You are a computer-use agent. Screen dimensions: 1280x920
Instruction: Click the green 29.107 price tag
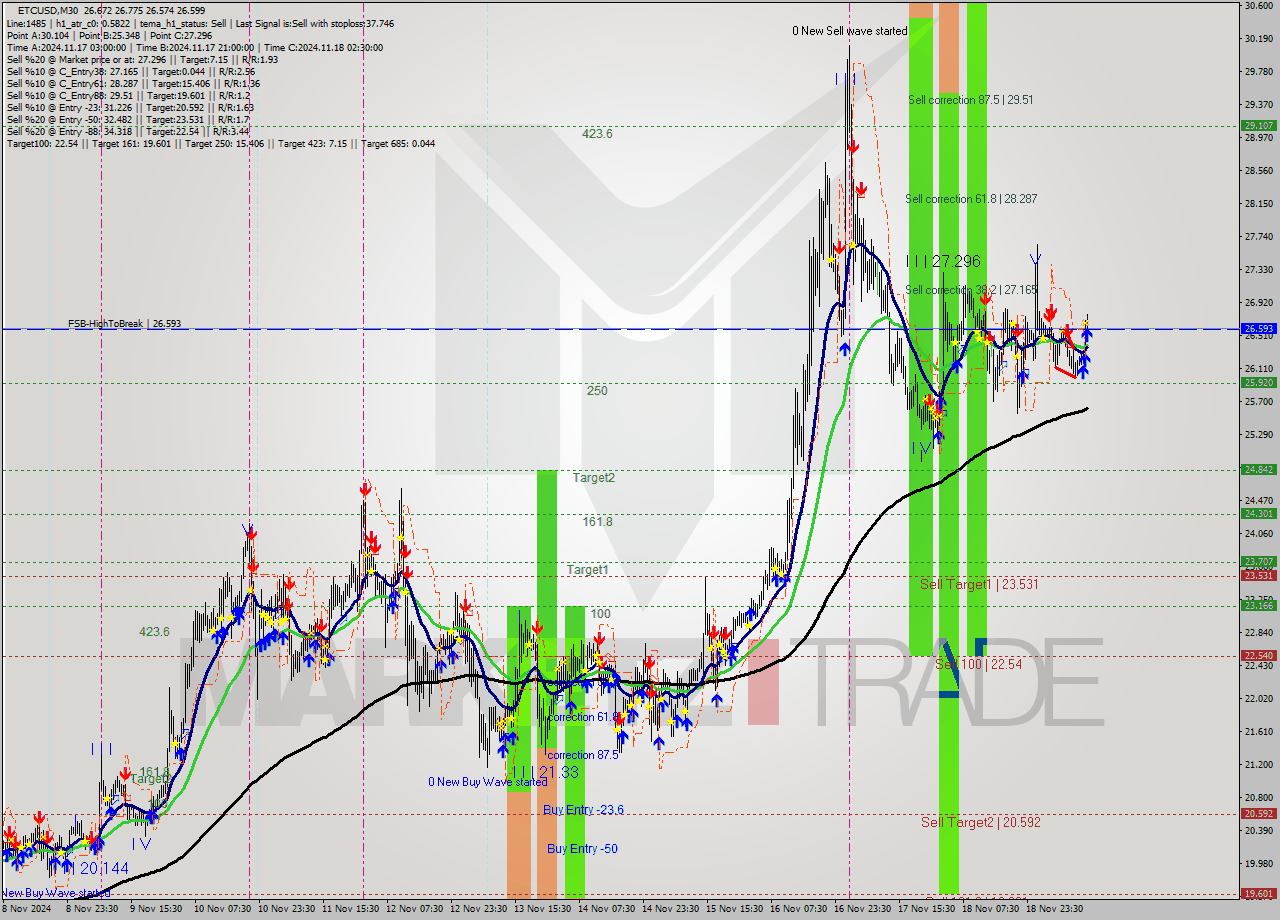pyautogui.click(x=1258, y=125)
